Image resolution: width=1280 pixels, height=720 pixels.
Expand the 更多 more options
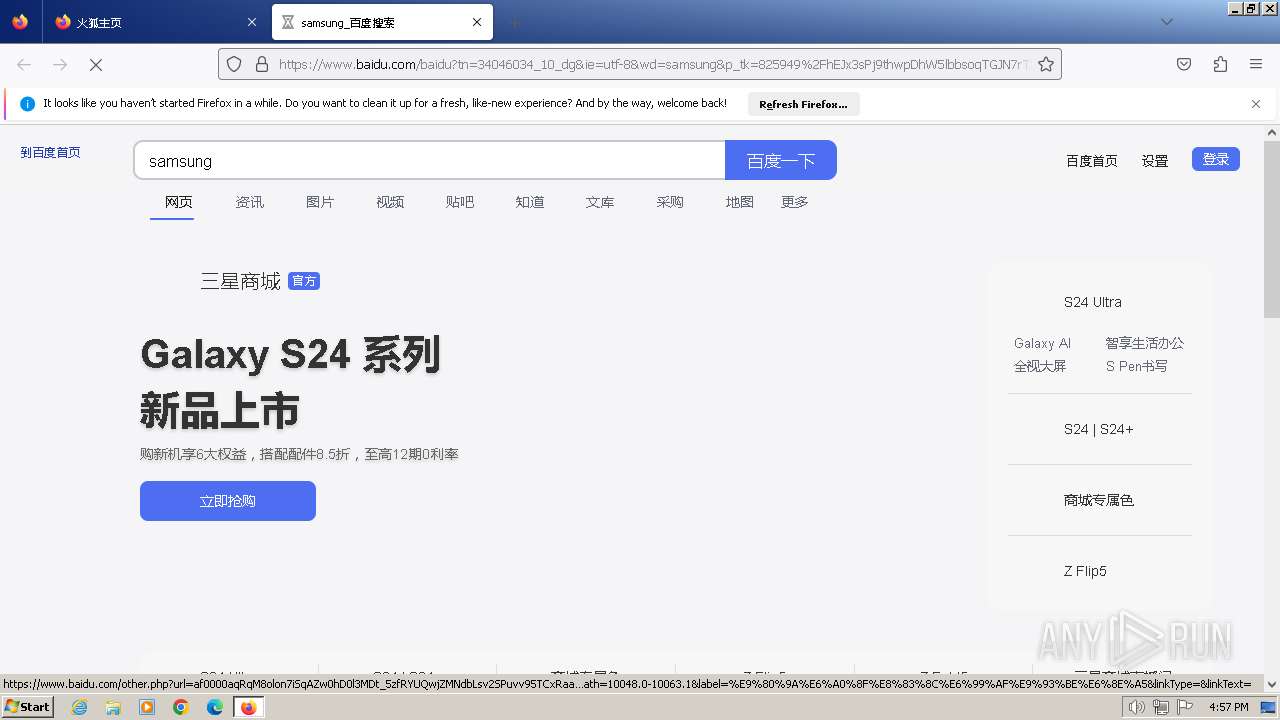795,202
